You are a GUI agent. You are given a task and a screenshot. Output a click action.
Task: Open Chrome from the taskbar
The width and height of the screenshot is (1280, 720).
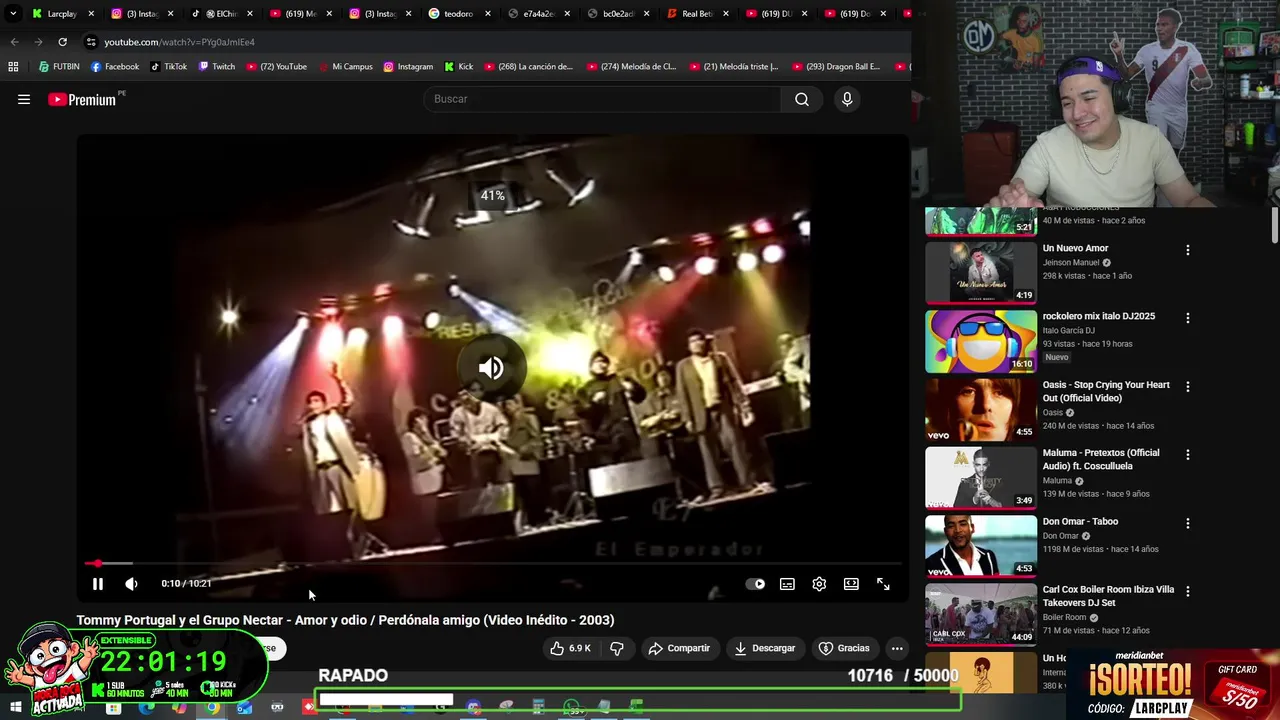point(212,708)
